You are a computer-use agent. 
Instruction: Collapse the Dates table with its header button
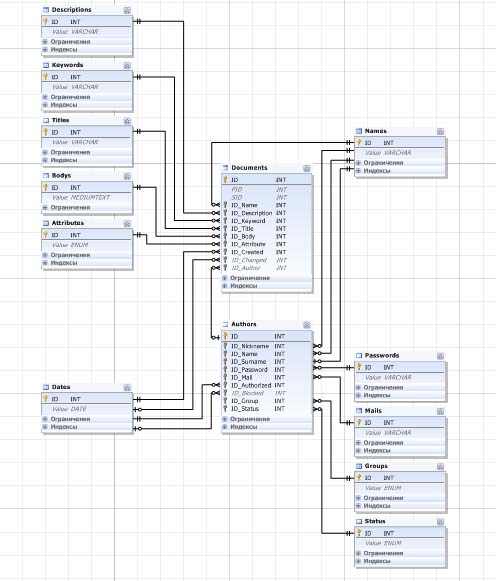point(127,388)
